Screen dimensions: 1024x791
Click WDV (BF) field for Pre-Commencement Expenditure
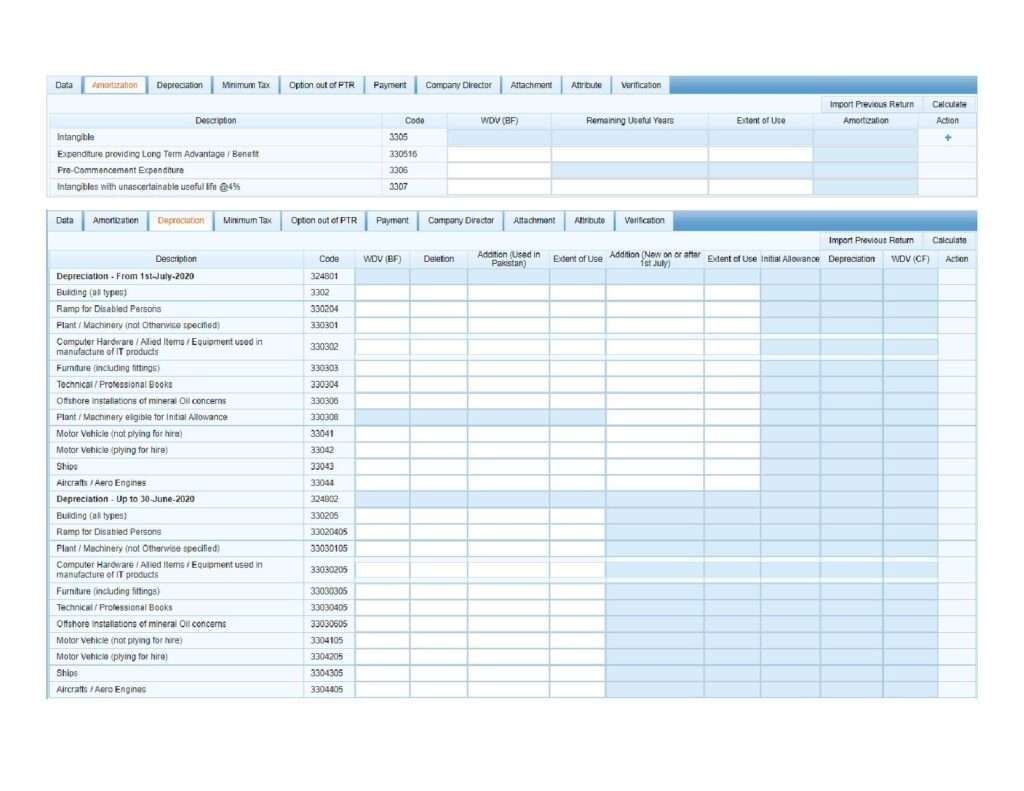click(498, 171)
